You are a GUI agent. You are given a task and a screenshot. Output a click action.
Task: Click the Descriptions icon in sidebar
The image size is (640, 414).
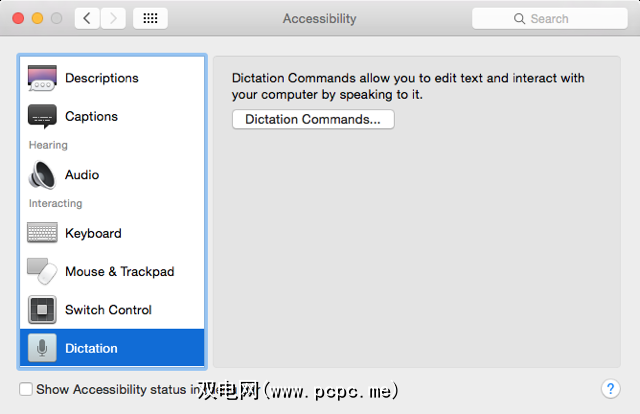[x=42, y=79]
